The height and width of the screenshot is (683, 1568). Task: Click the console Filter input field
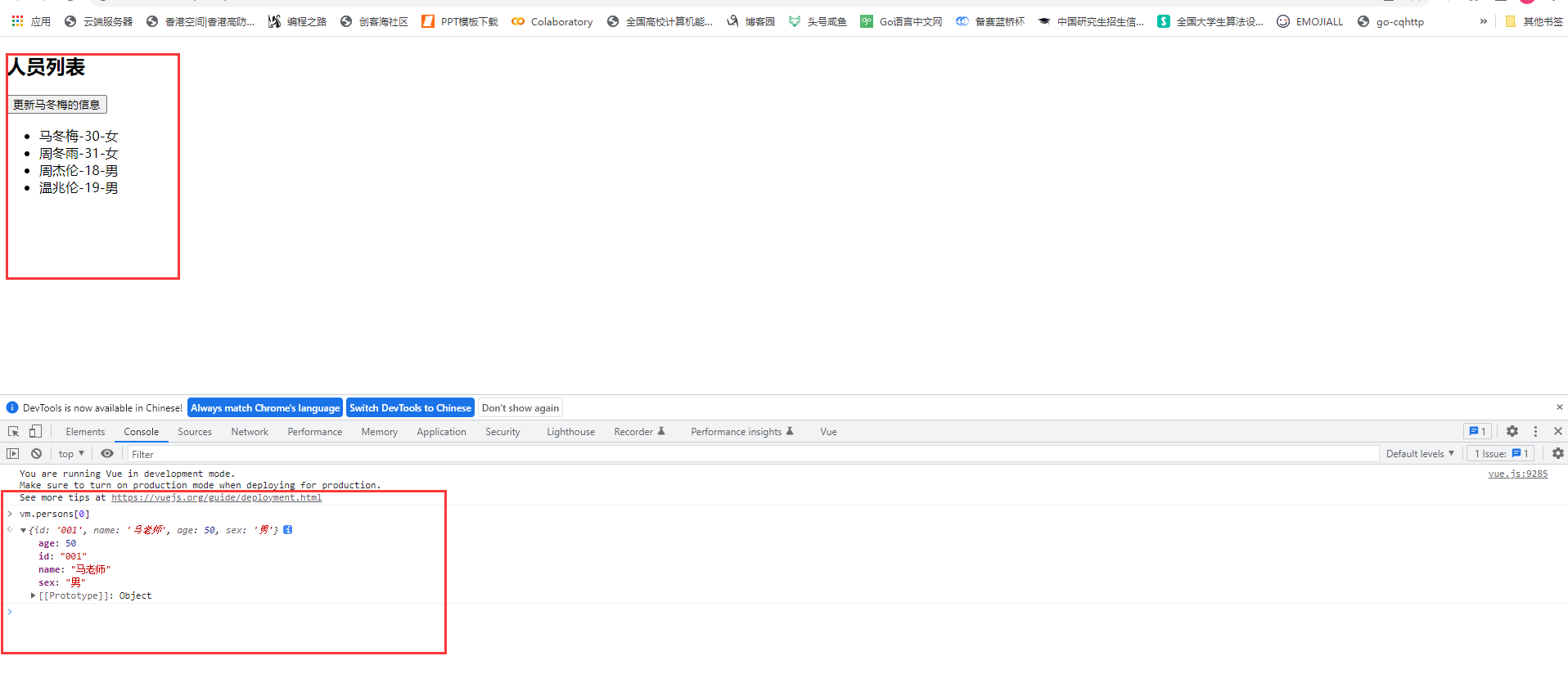pos(753,454)
